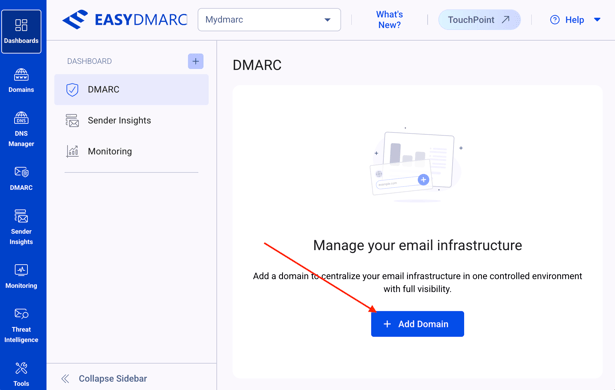615x390 pixels.
Task: Click the DASHBOARD section label
Action: [x=89, y=61]
